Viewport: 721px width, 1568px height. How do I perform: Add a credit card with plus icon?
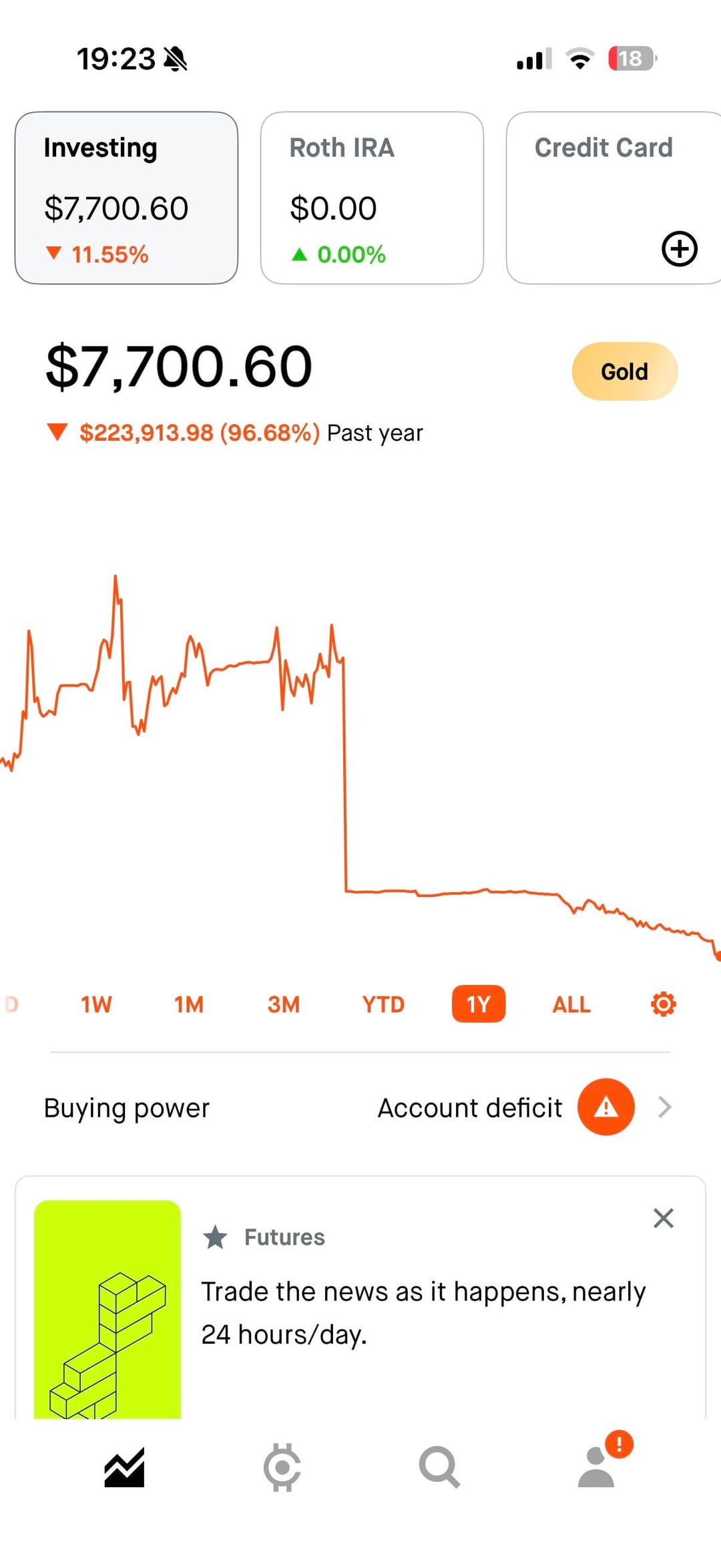pos(679,249)
